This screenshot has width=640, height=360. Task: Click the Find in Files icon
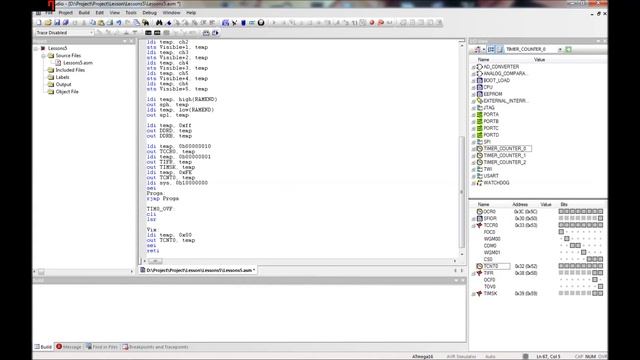point(145,23)
